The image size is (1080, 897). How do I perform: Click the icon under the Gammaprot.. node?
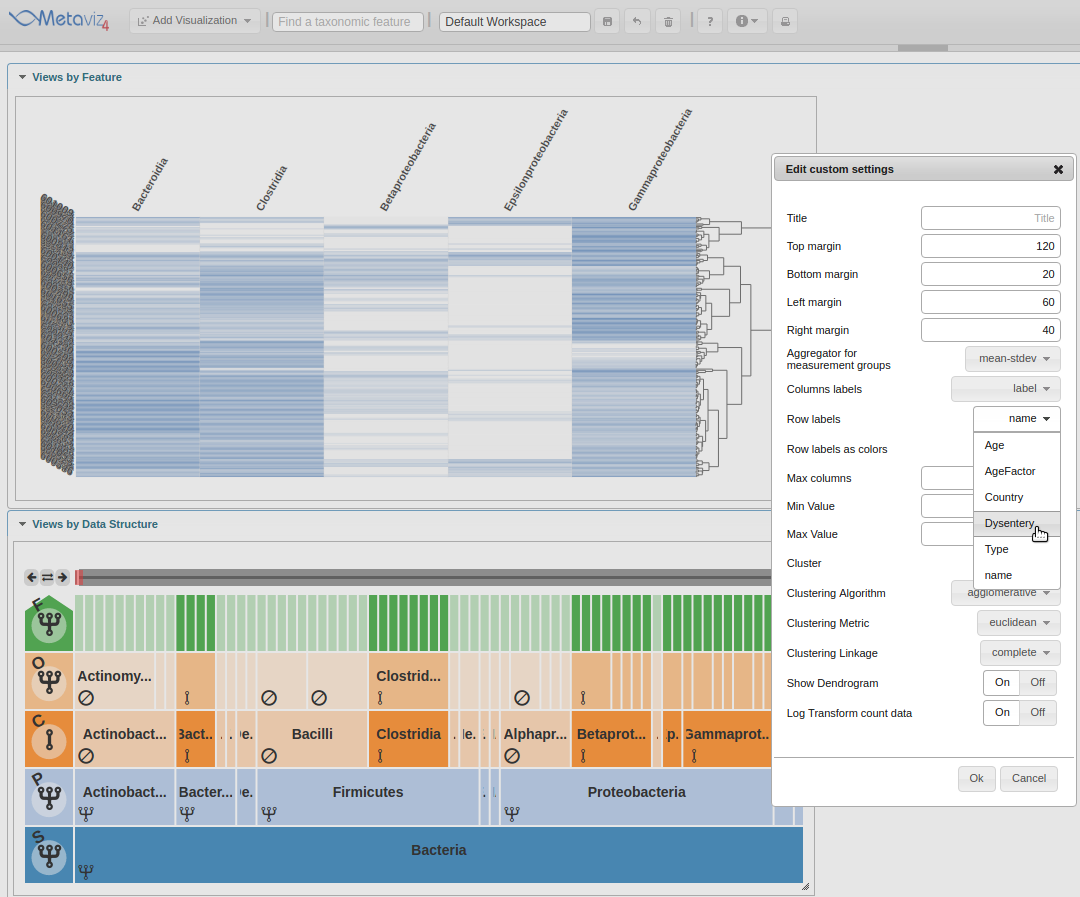pyautogui.click(x=694, y=756)
